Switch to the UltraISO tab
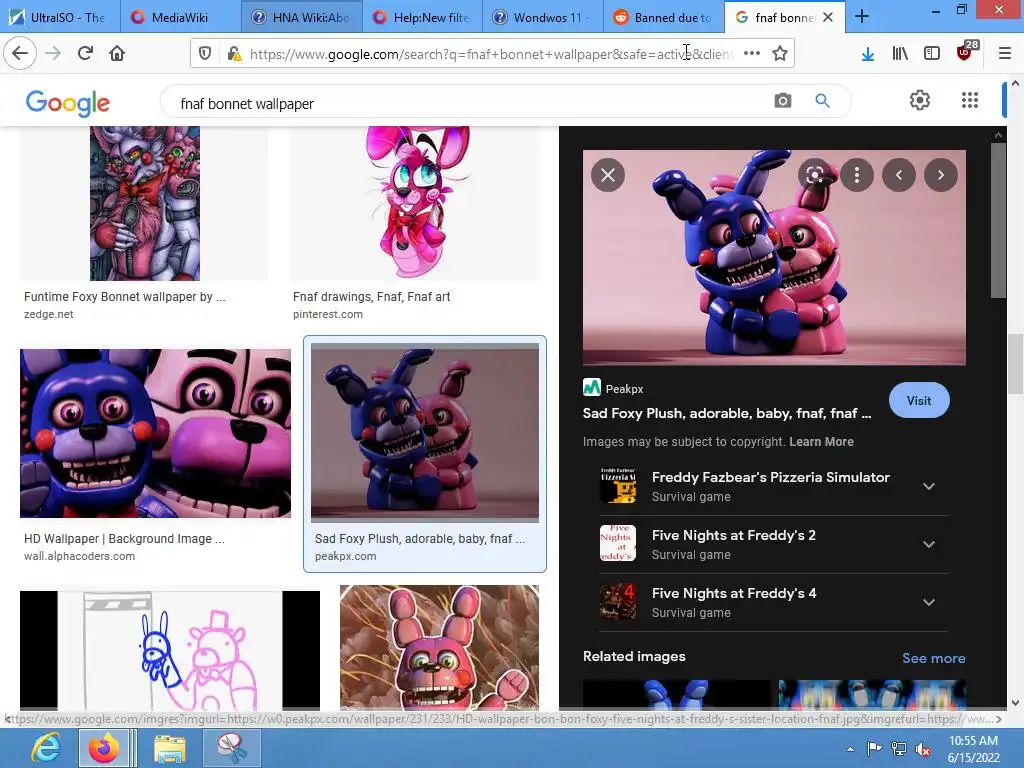Image resolution: width=1024 pixels, height=768 pixels. click(60, 17)
